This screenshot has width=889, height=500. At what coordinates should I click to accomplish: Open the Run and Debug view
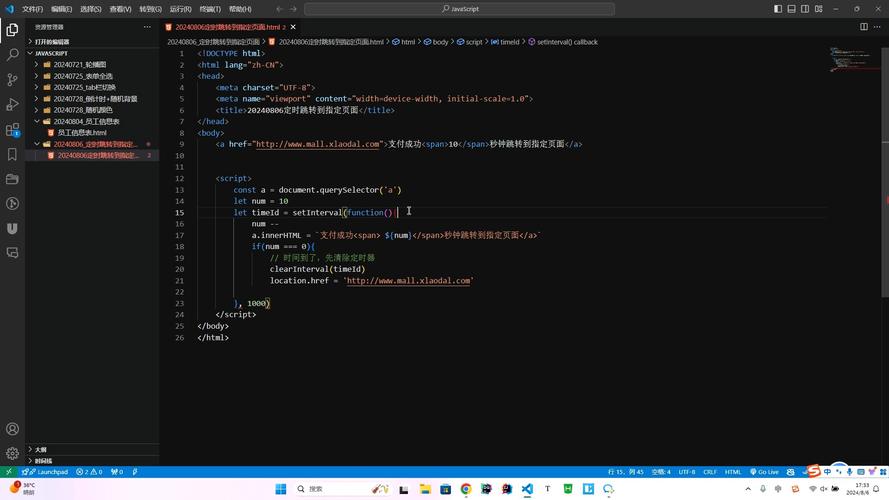12,105
